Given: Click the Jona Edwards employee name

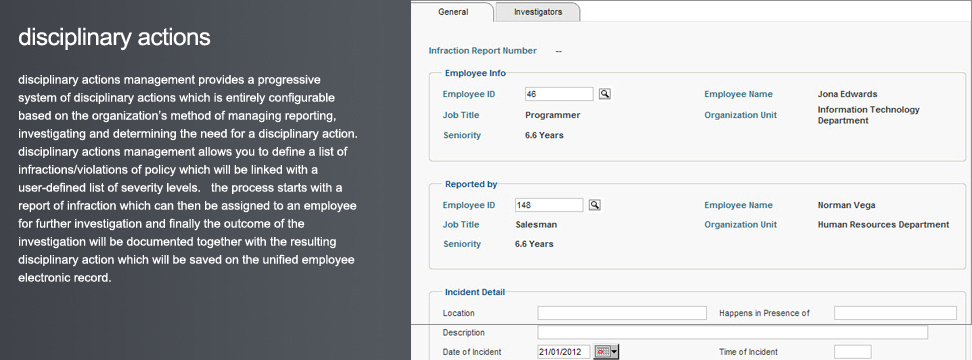Looking at the screenshot, I should 847,94.
